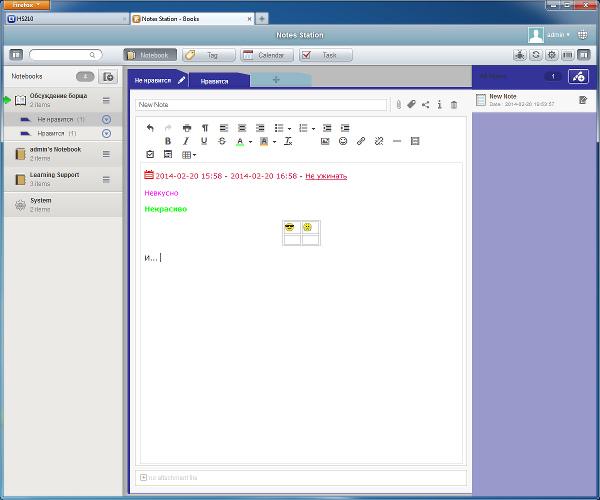The image size is (600, 500).
Task: Open the Task view
Action: [326, 55]
